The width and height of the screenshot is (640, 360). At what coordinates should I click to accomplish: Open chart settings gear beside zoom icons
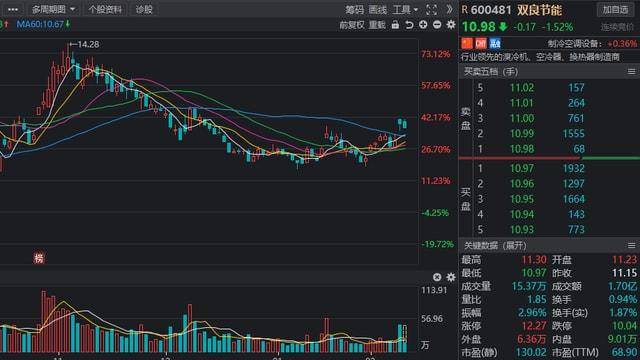pyautogui.click(x=451, y=25)
